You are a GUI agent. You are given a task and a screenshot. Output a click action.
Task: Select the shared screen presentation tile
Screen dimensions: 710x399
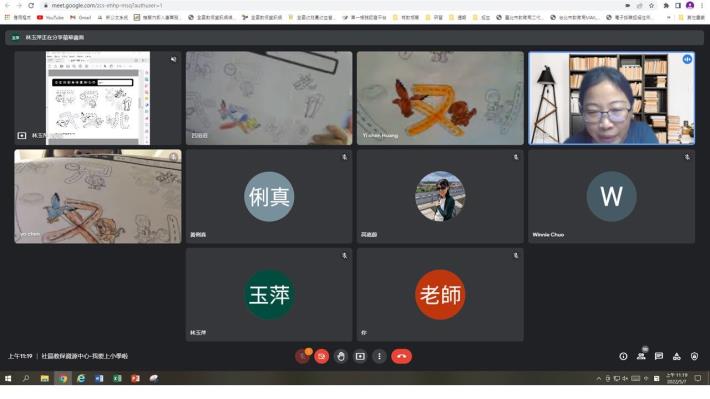click(x=98, y=98)
